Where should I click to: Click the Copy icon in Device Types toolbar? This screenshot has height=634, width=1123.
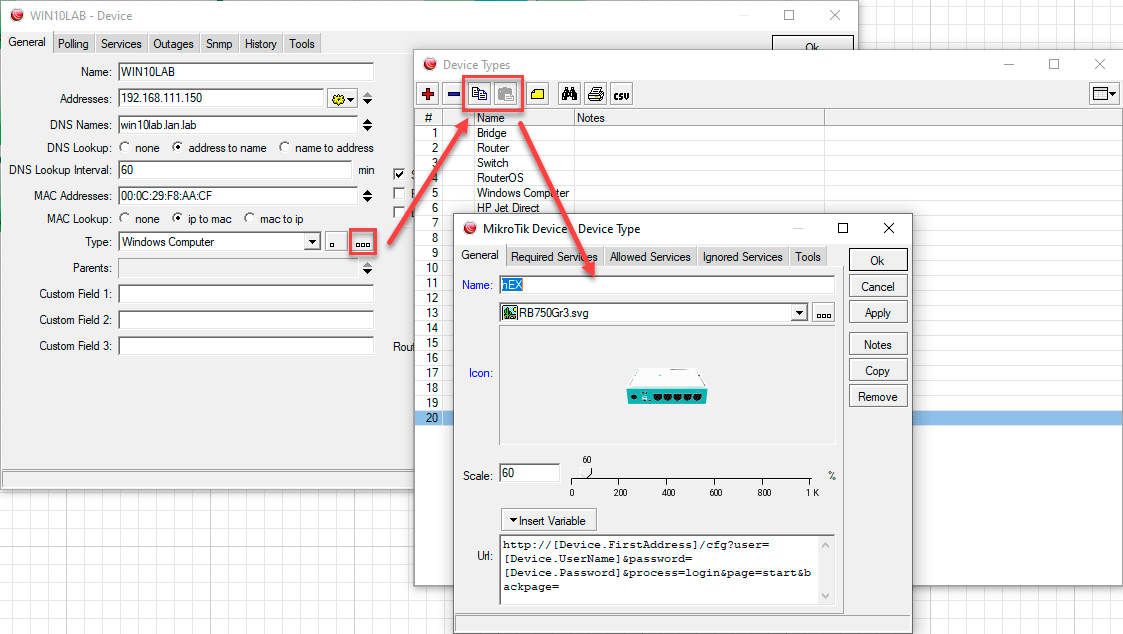click(x=479, y=94)
